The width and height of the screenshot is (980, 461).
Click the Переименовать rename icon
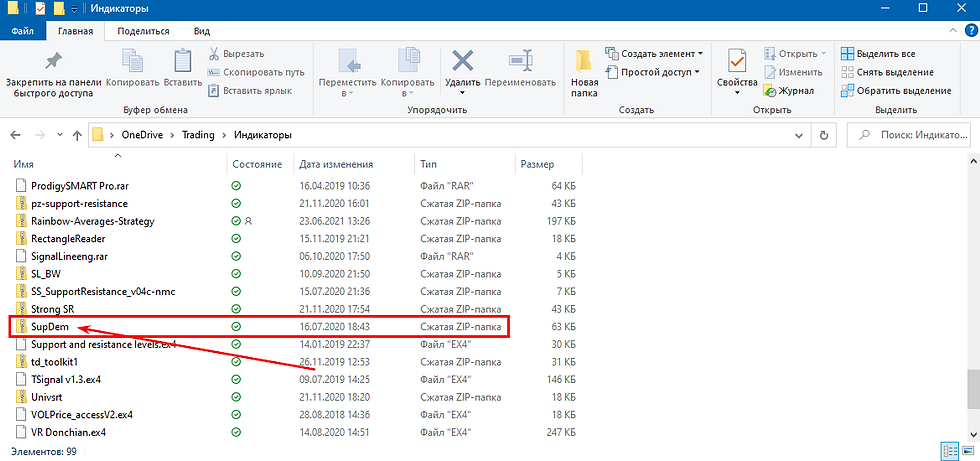[x=520, y=62]
